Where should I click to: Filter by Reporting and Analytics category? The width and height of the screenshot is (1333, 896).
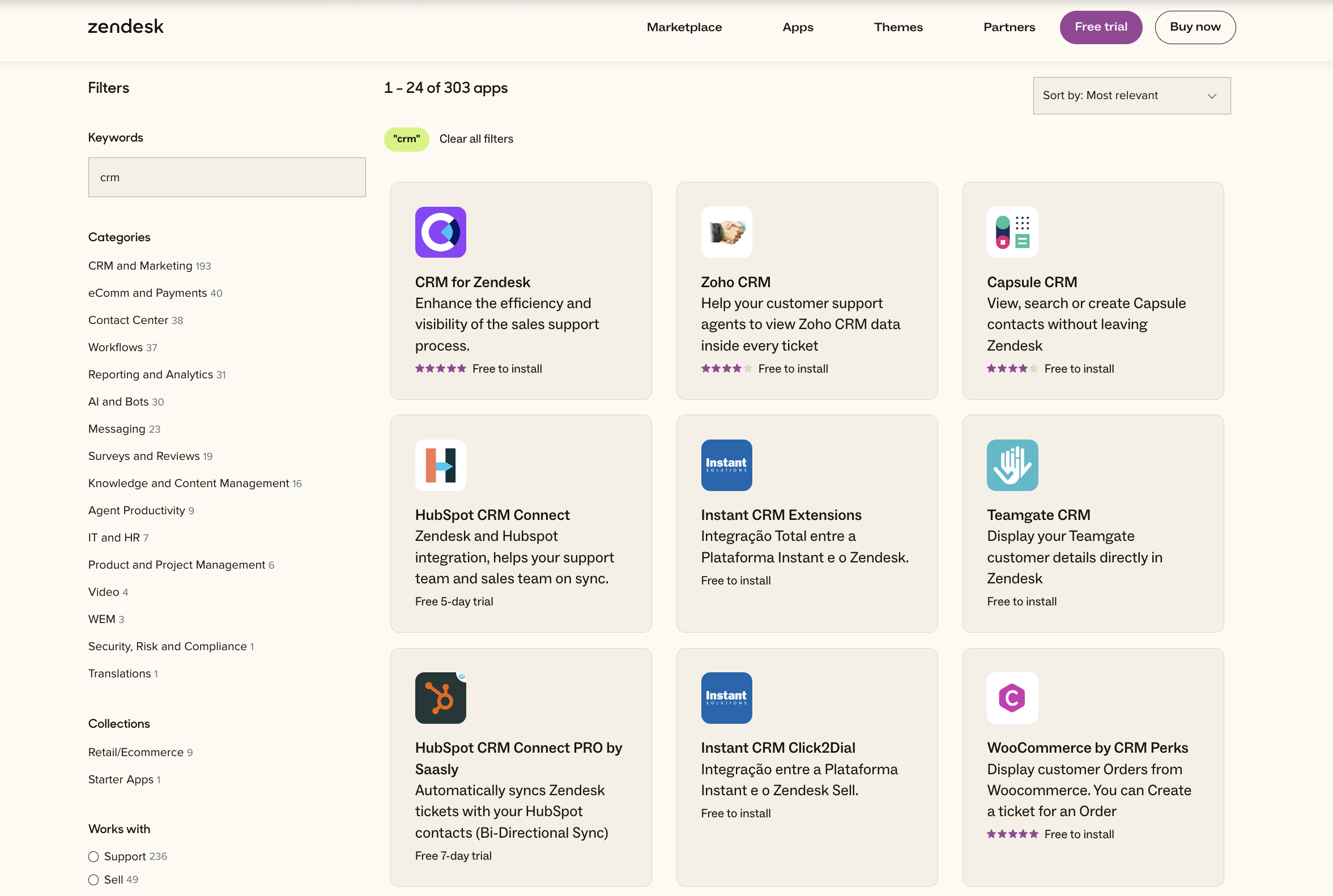pyautogui.click(x=156, y=375)
